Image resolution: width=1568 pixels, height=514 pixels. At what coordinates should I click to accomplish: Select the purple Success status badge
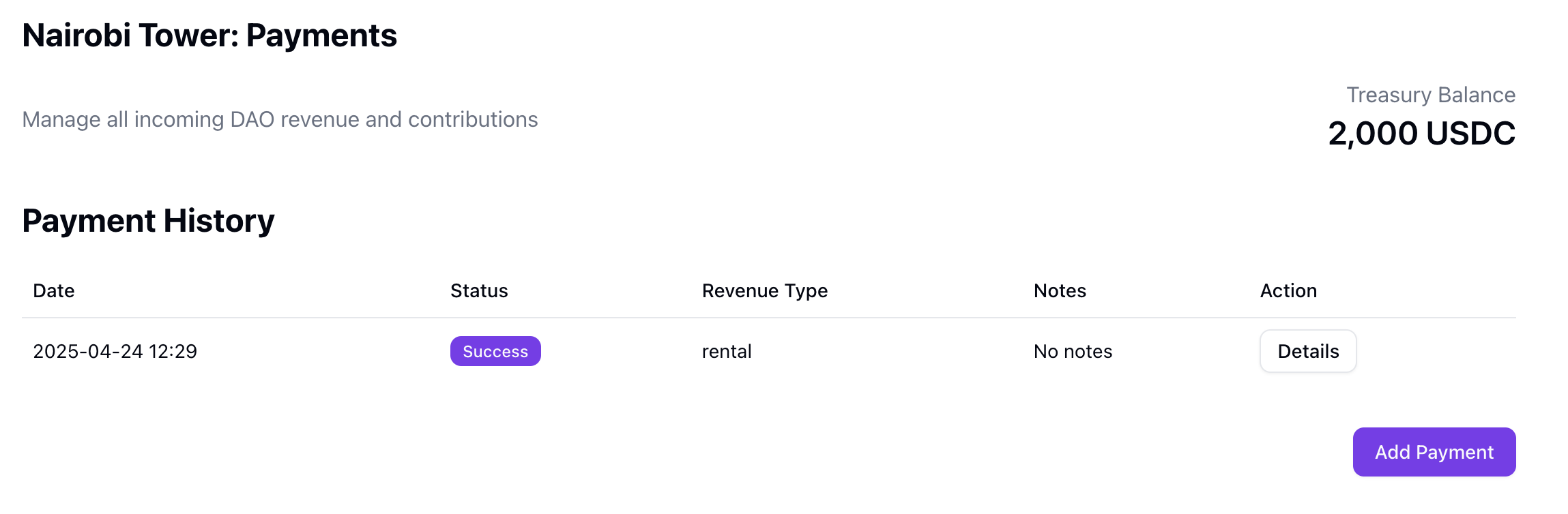click(495, 351)
